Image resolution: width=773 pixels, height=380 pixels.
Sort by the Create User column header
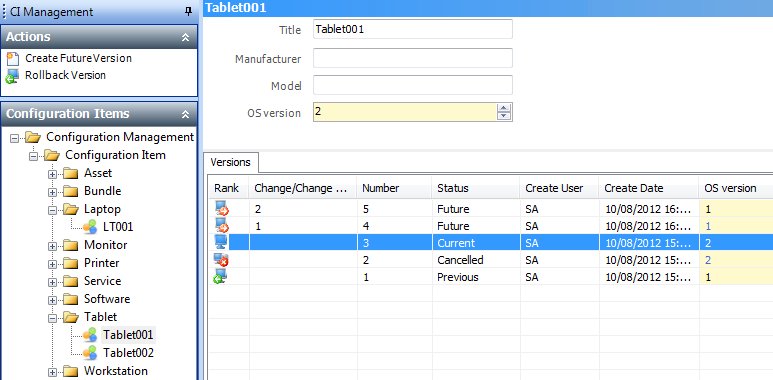pos(559,188)
